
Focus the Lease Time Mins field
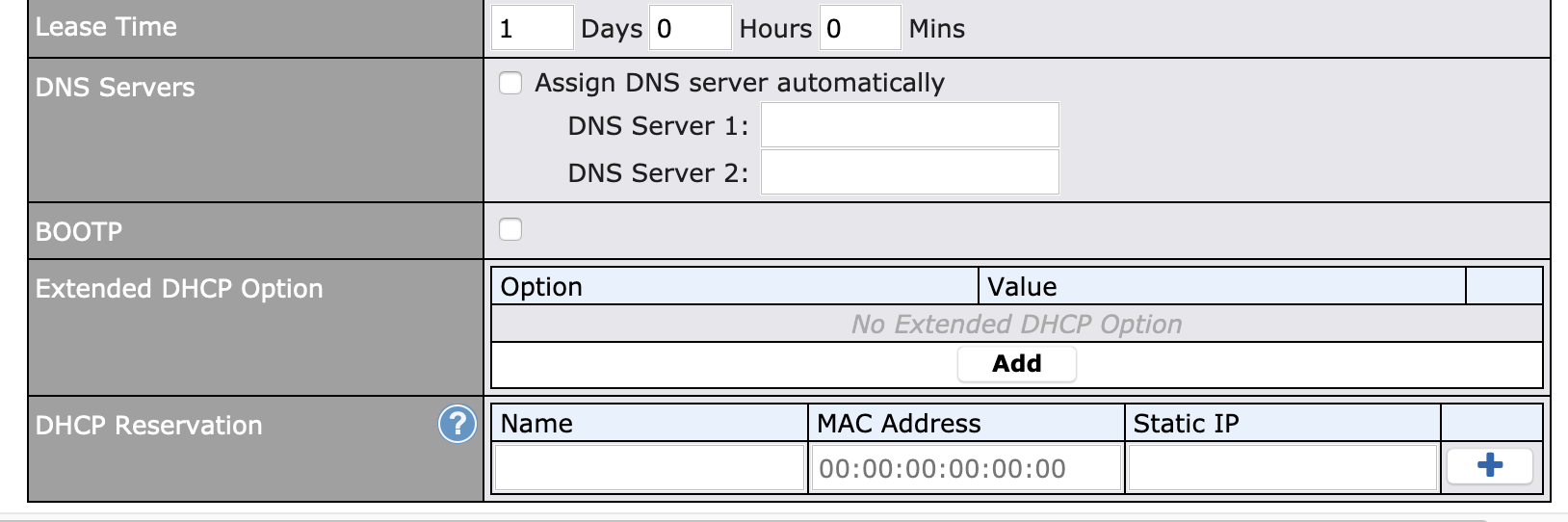[860, 28]
